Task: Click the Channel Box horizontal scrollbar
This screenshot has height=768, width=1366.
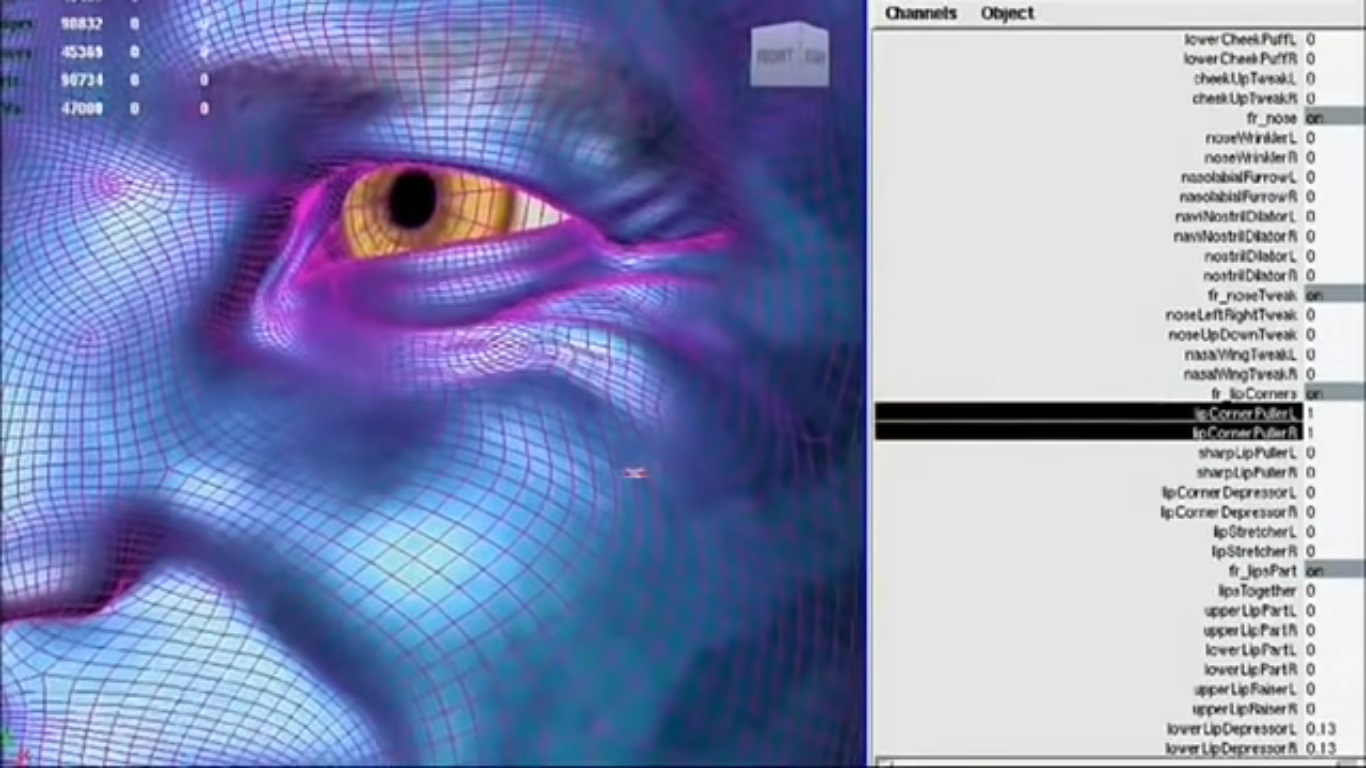Action: coord(1100,763)
